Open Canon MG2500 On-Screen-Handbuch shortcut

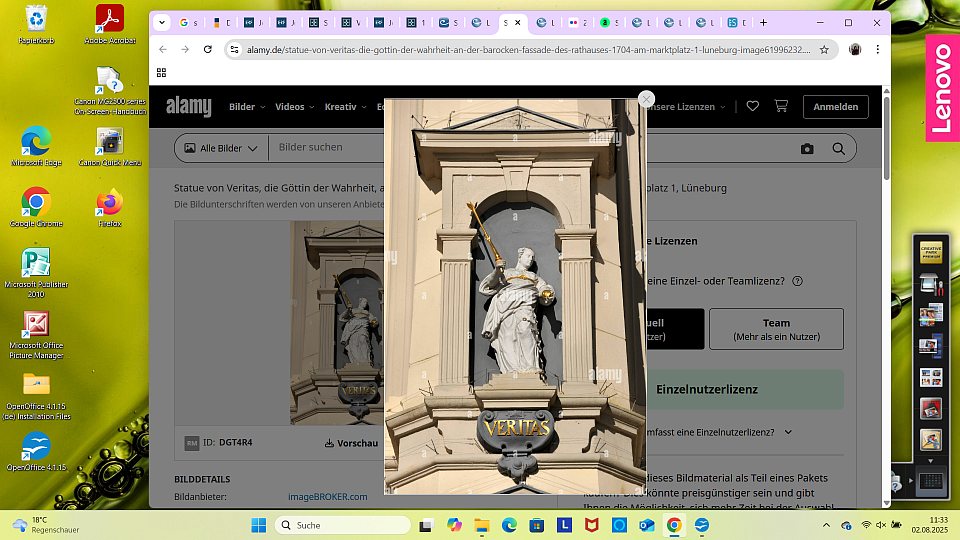(110, 91)
